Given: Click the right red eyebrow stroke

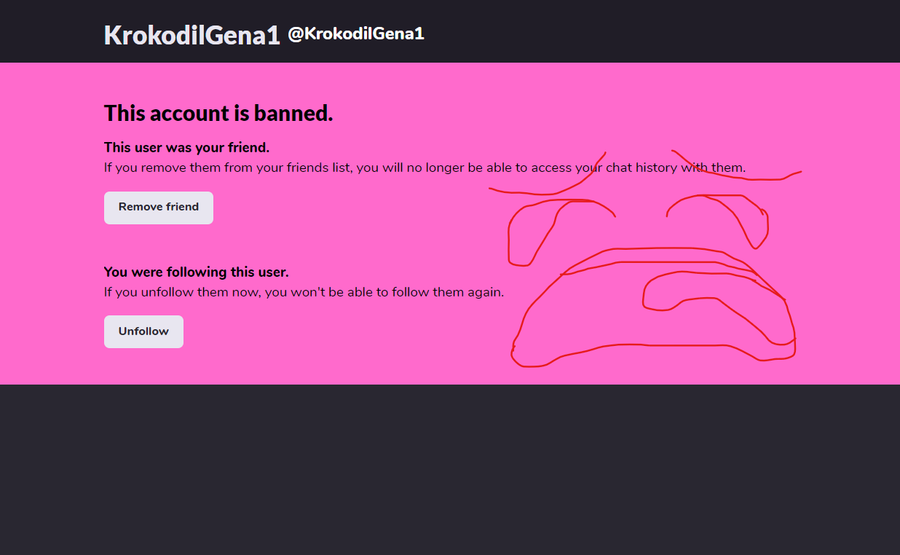Looking at the screenshot, I should [740, 177].
